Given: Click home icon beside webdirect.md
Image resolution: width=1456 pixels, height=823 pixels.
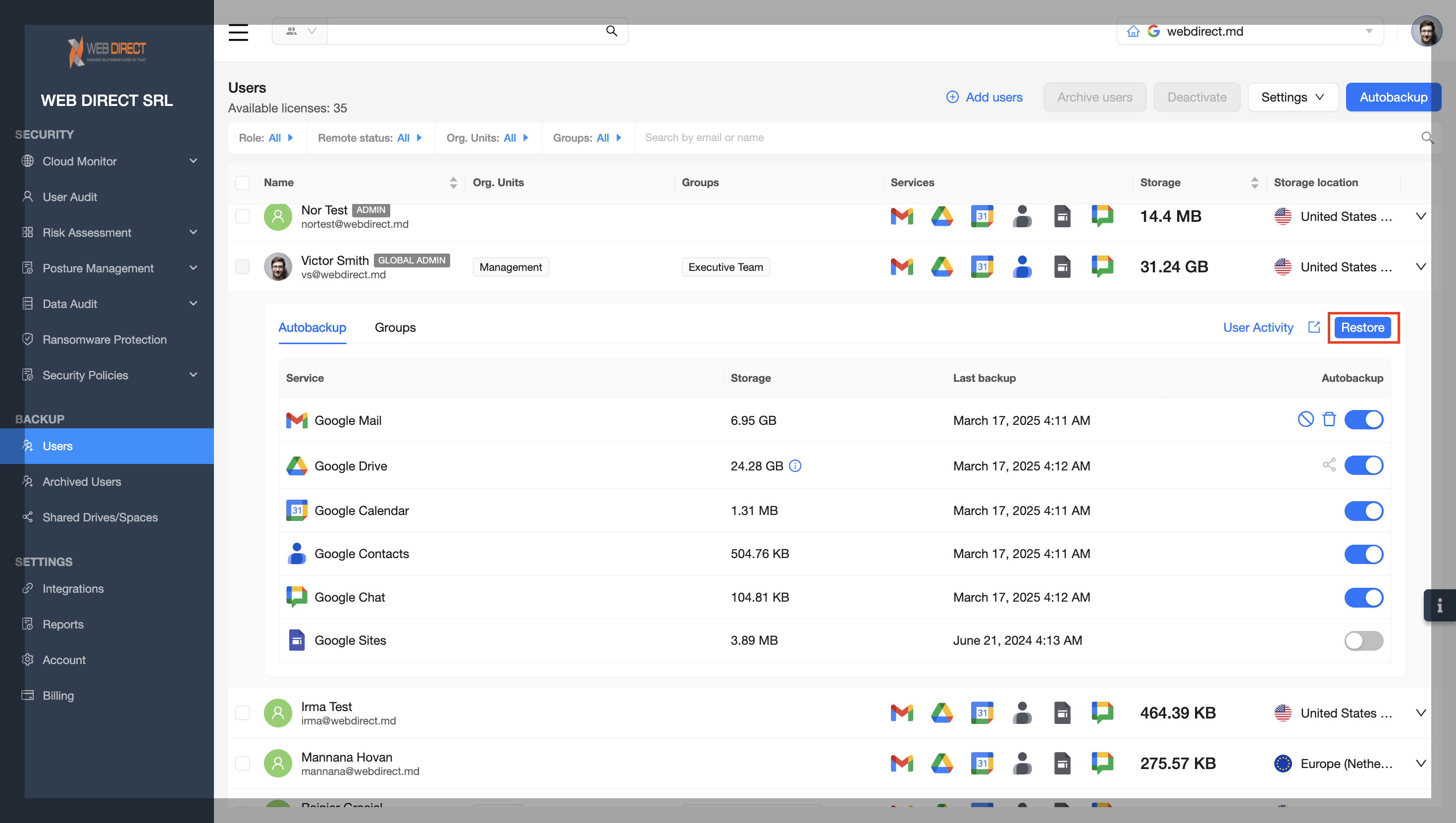Looking at the screenshot, I should click(x=1133, y=32).
